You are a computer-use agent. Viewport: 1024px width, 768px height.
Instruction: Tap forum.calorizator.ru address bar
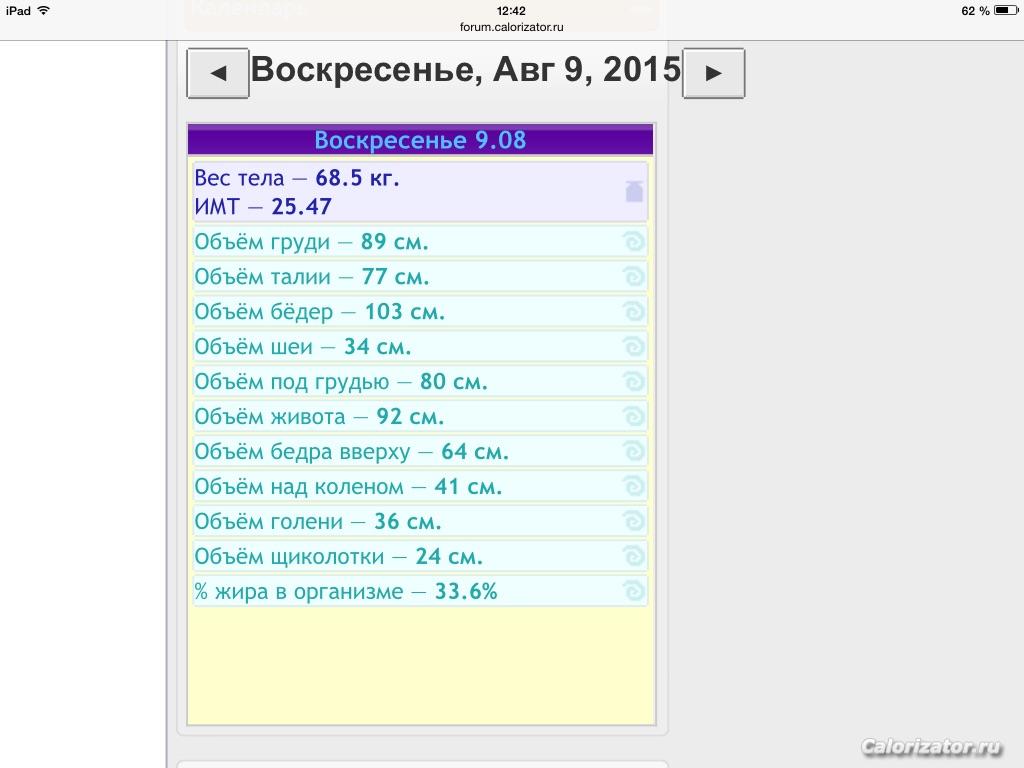511,27
